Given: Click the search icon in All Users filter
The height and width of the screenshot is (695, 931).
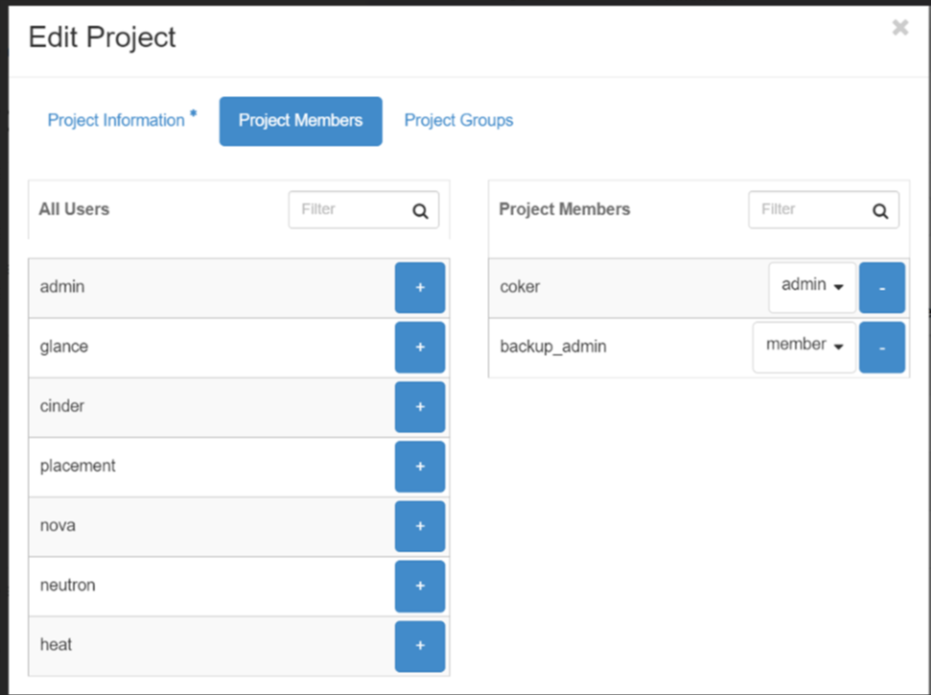Looking at the screenshot, I should (x=420, y=209).
